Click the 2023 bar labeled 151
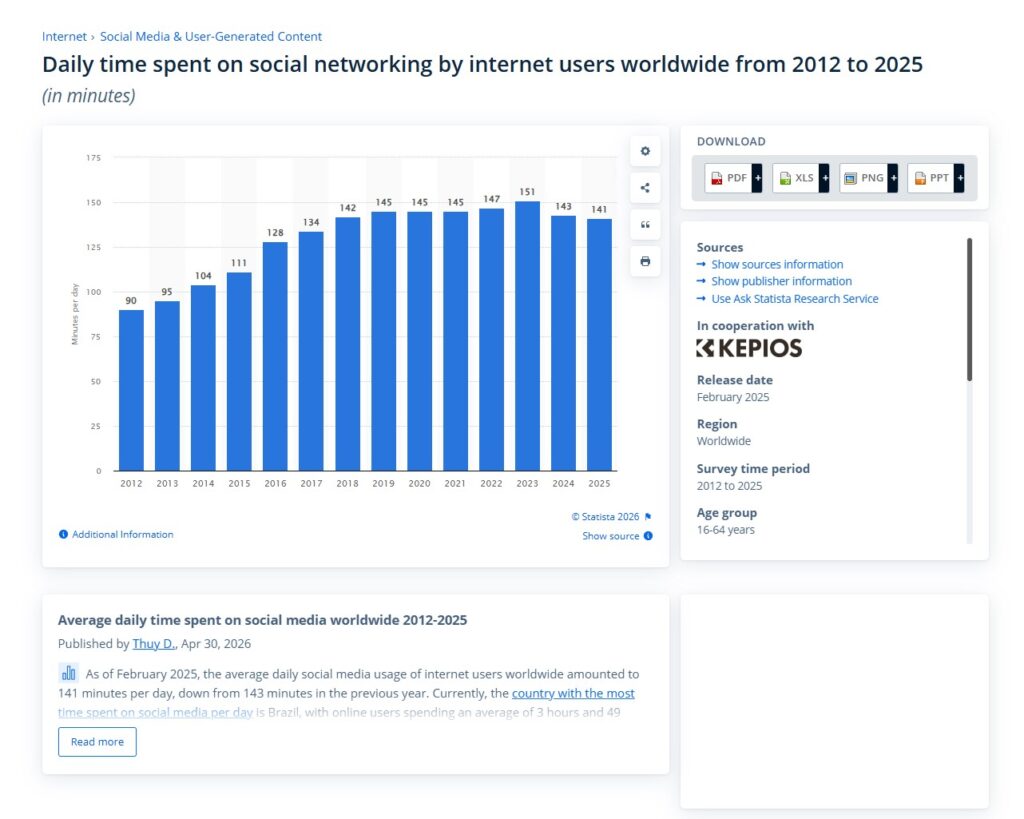1024x819 pixels. pos(527,336)
